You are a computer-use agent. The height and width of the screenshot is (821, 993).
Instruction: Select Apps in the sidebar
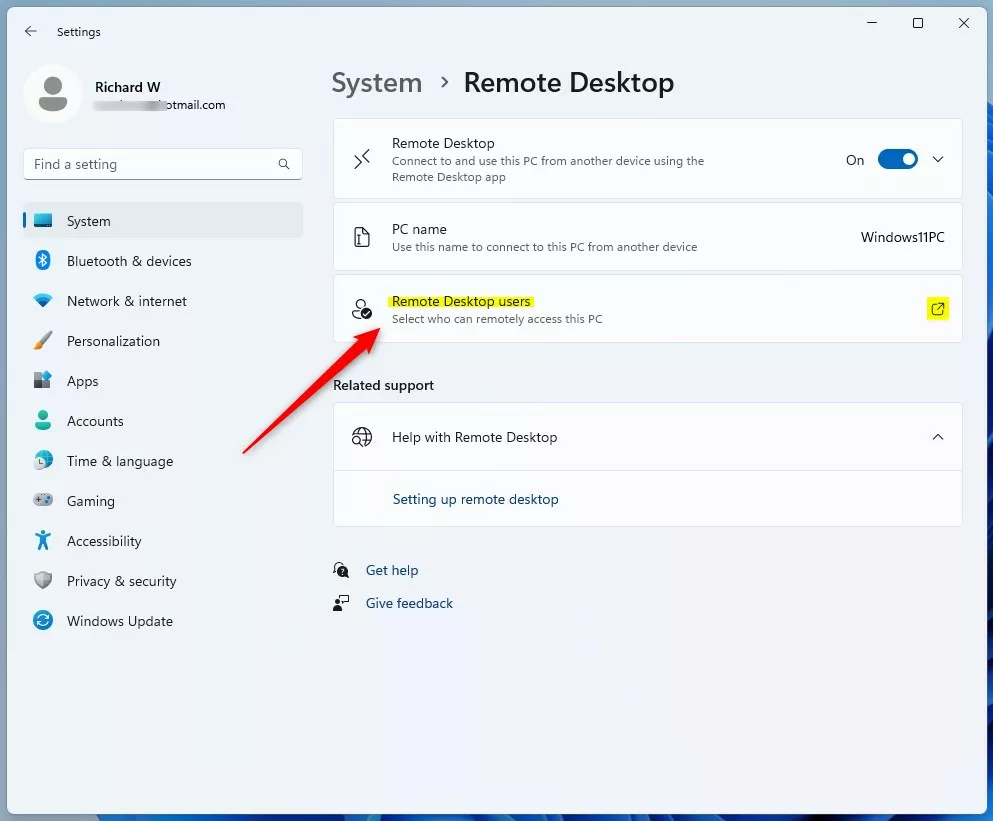163,381
